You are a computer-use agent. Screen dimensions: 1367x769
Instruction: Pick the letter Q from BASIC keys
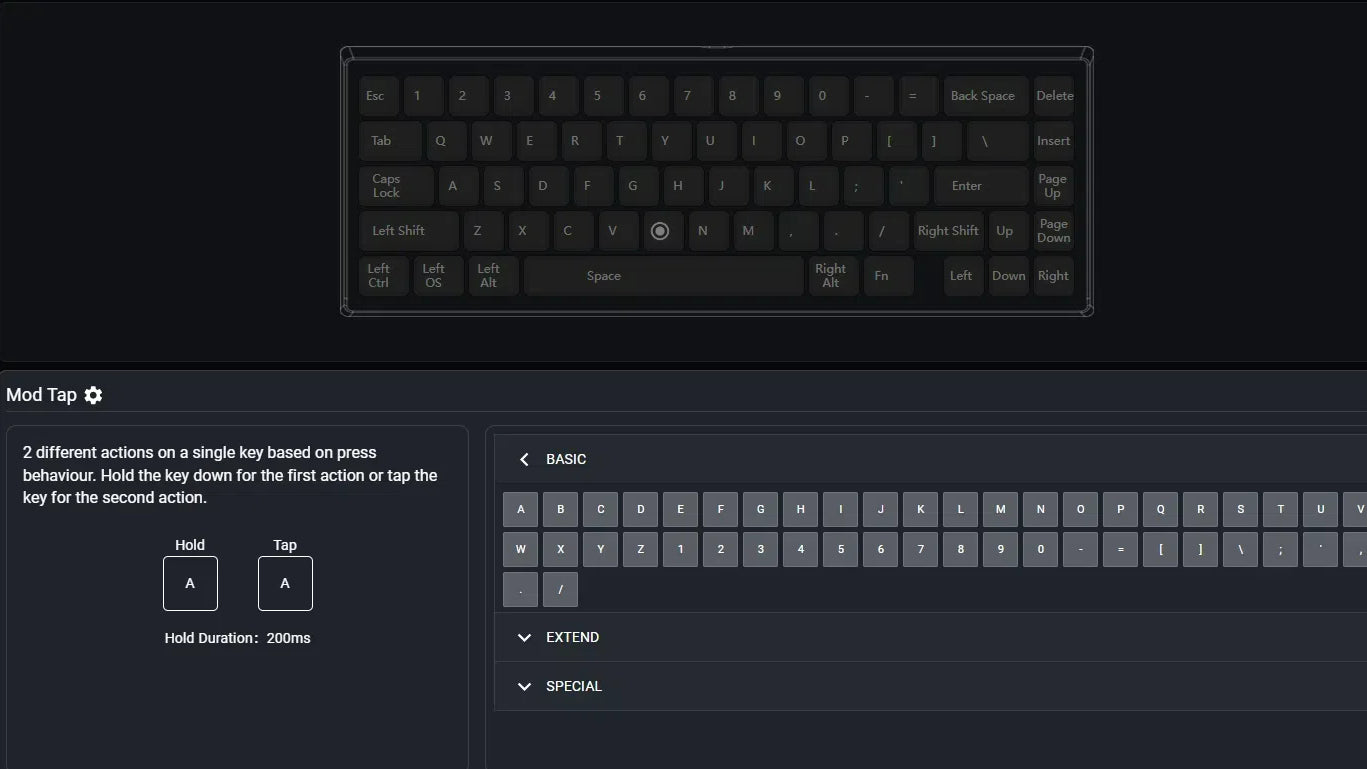click(1160, 509)
